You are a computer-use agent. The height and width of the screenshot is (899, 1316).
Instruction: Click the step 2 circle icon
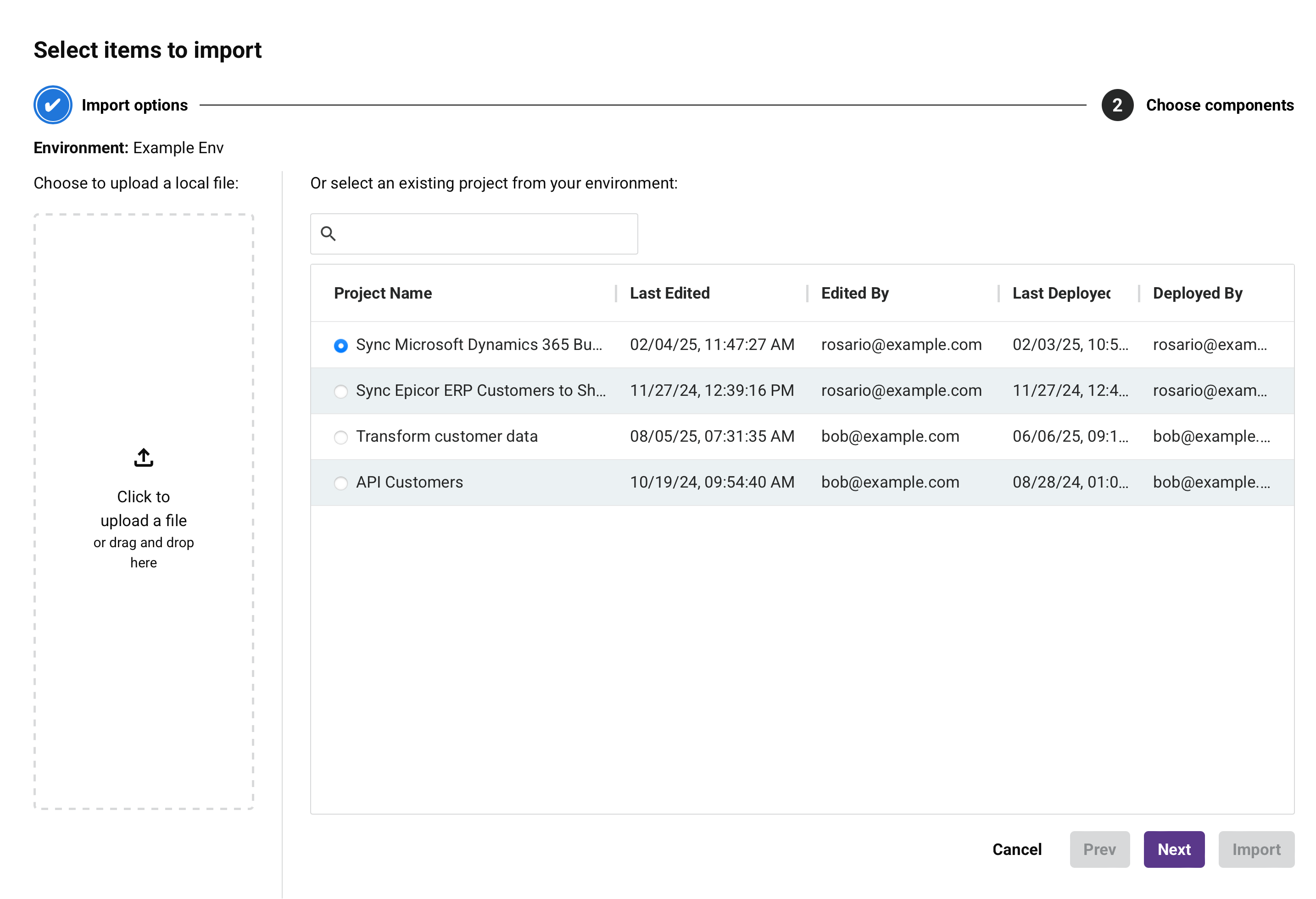[1116, 105]
